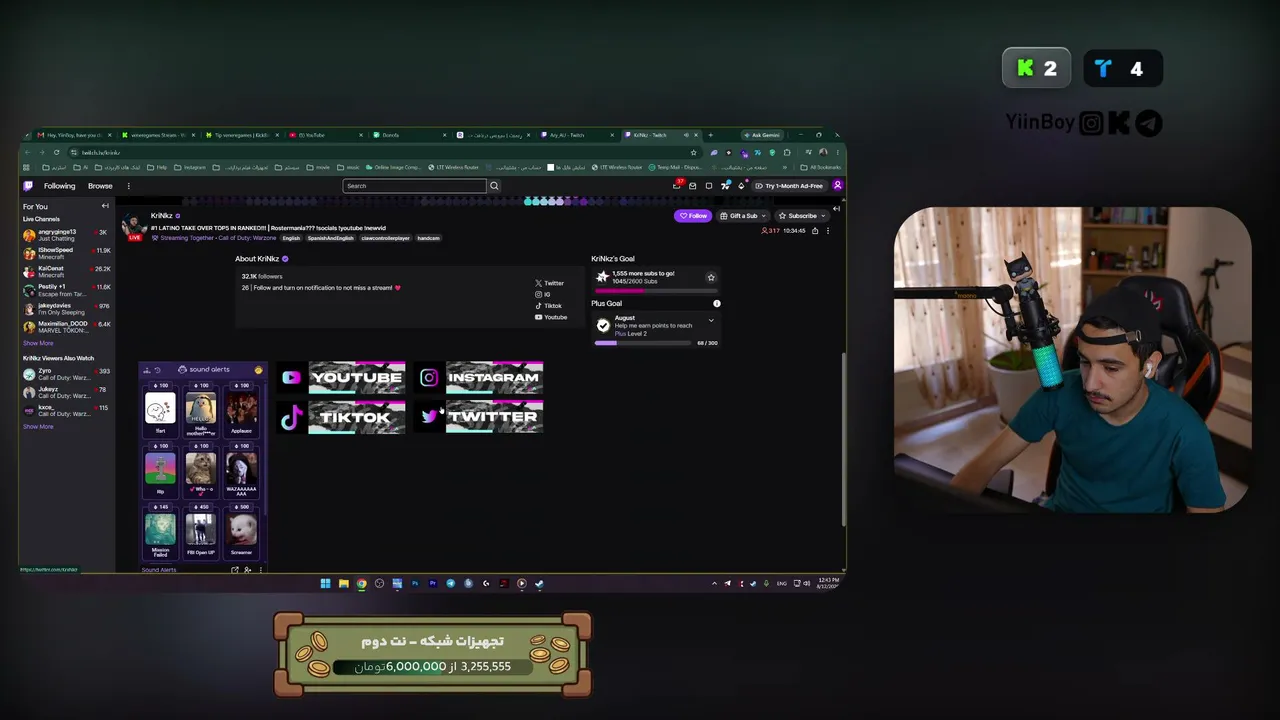
Task: Click the search magnifier button
Action: coord(494,186)
